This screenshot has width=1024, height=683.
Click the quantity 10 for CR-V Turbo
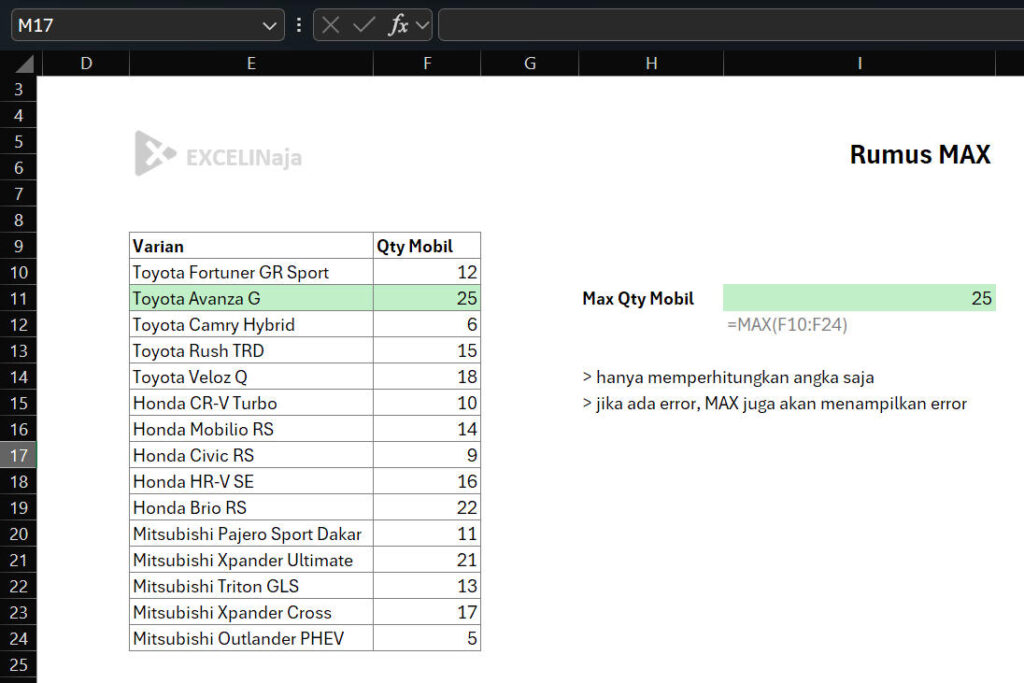coord(427,403)
